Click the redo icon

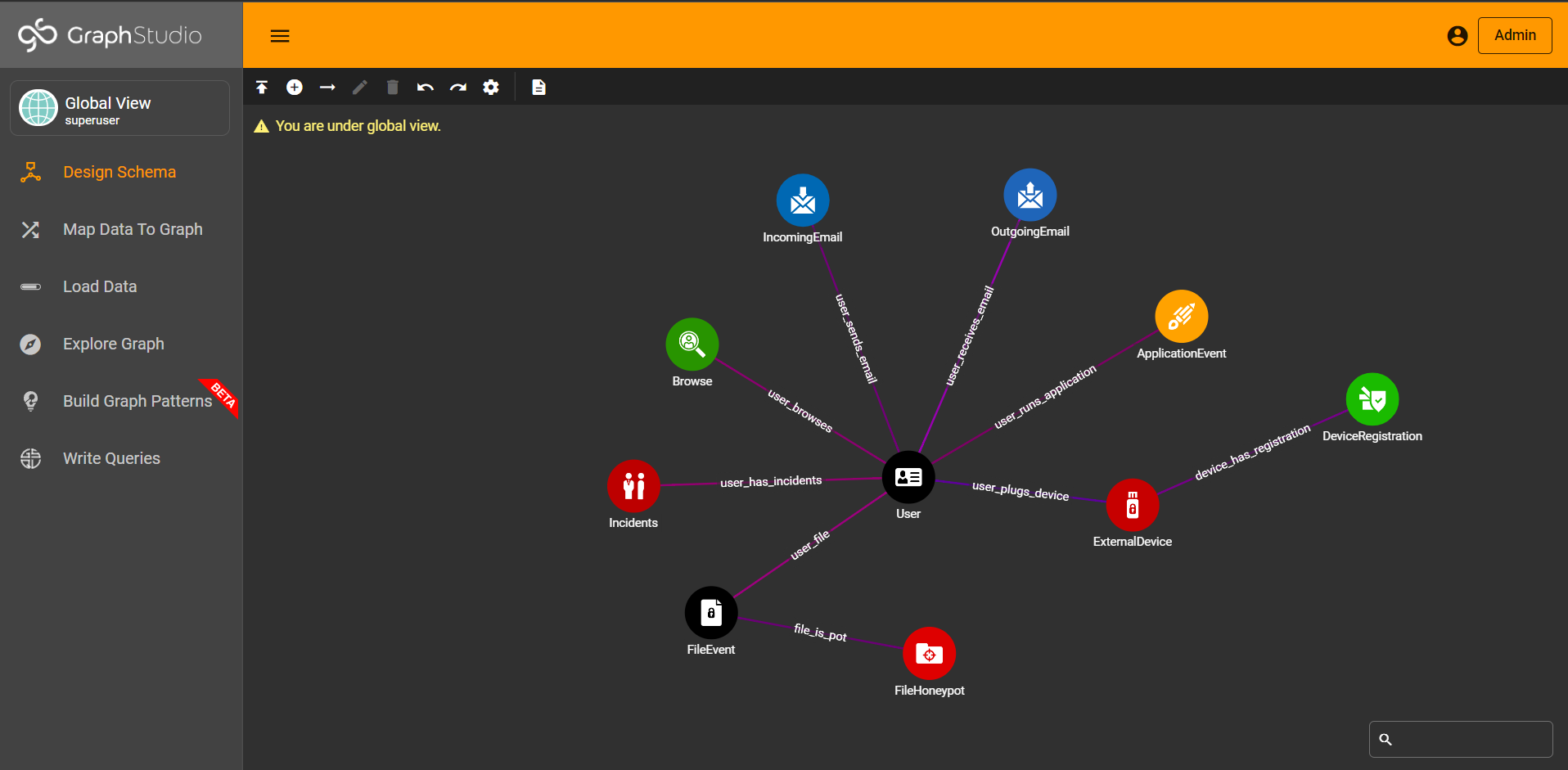click(x=458, y=88)
